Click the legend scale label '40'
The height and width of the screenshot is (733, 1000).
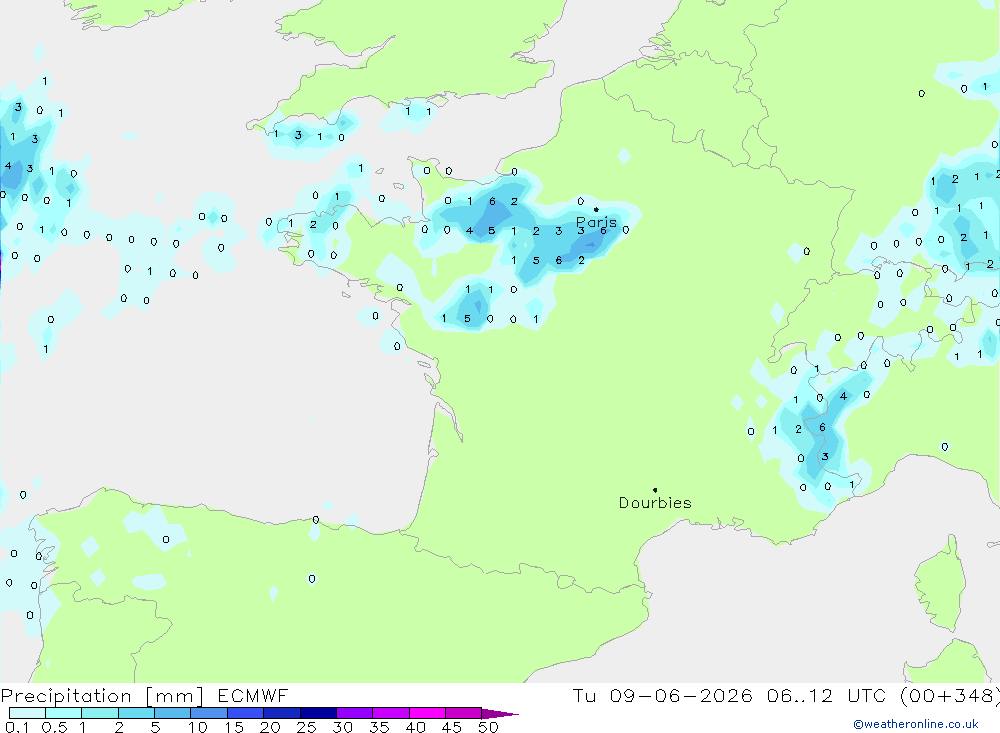(x=415, y=727)
